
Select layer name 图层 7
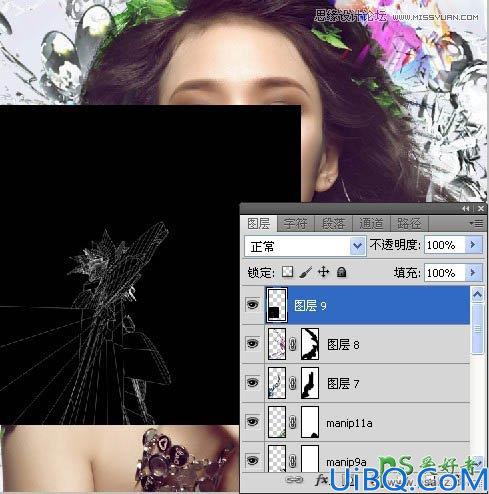click(x=343, y=384)
